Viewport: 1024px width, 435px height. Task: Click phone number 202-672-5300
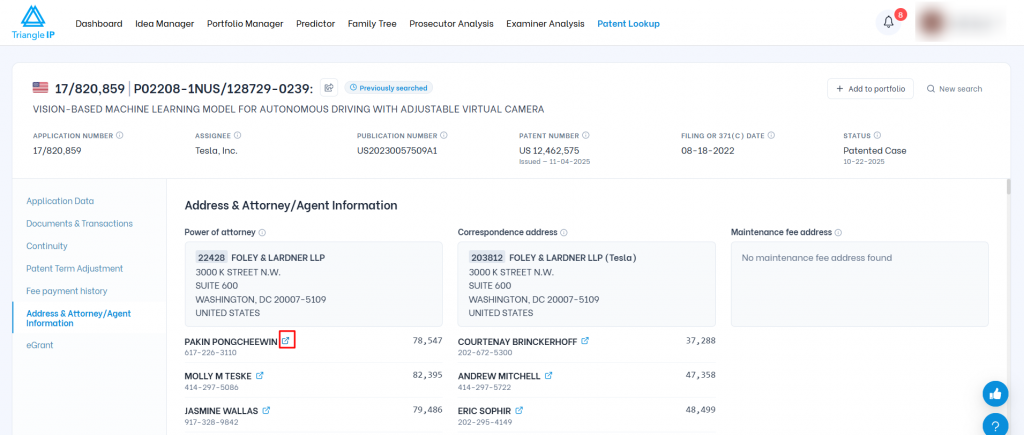click(485, 353)
